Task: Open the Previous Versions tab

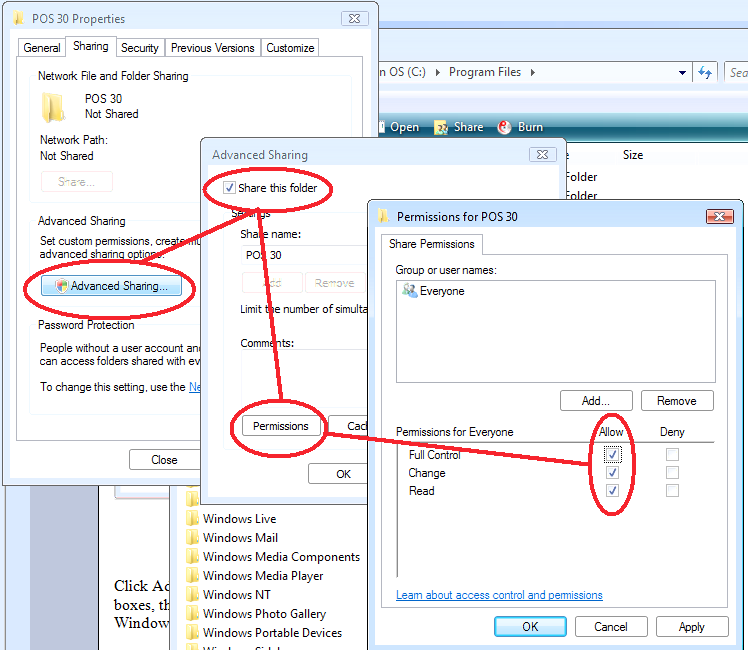Action: pos(213,47)
